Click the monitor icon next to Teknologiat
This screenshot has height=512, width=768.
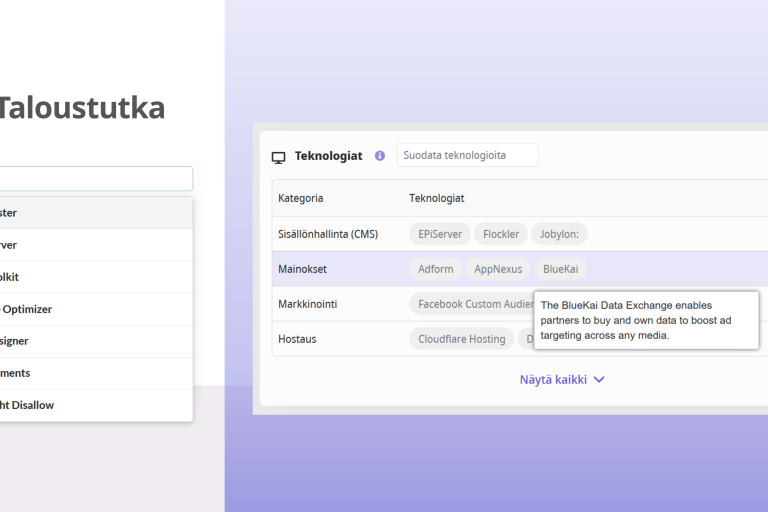[278, 157]
